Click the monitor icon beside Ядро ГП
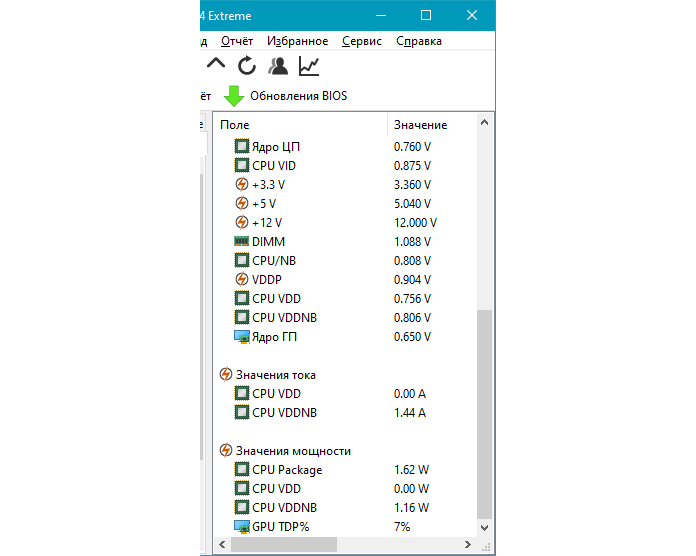This screenshot has width=696, height=556. pyautogui.click(x=241, y=337)
